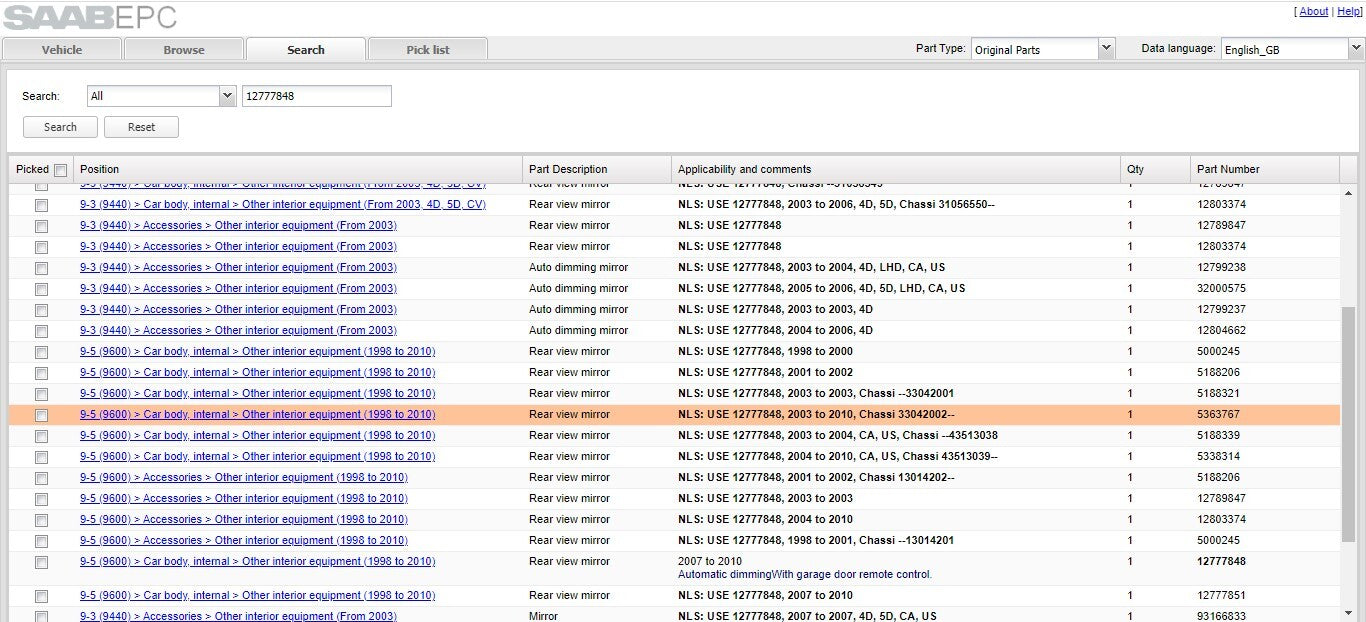Click the Part Description column header

pos(597,169)
